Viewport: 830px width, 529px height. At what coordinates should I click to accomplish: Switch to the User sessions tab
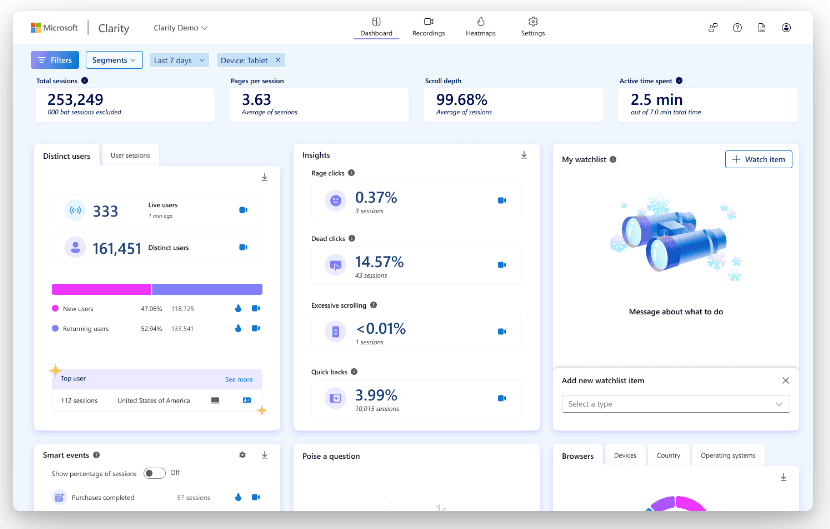click(130, 156)
